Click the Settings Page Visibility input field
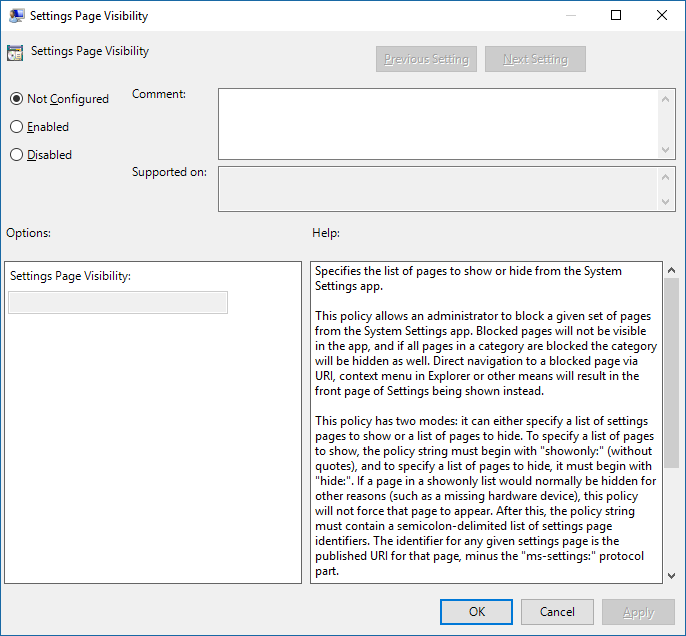 (x=118, y=303)
